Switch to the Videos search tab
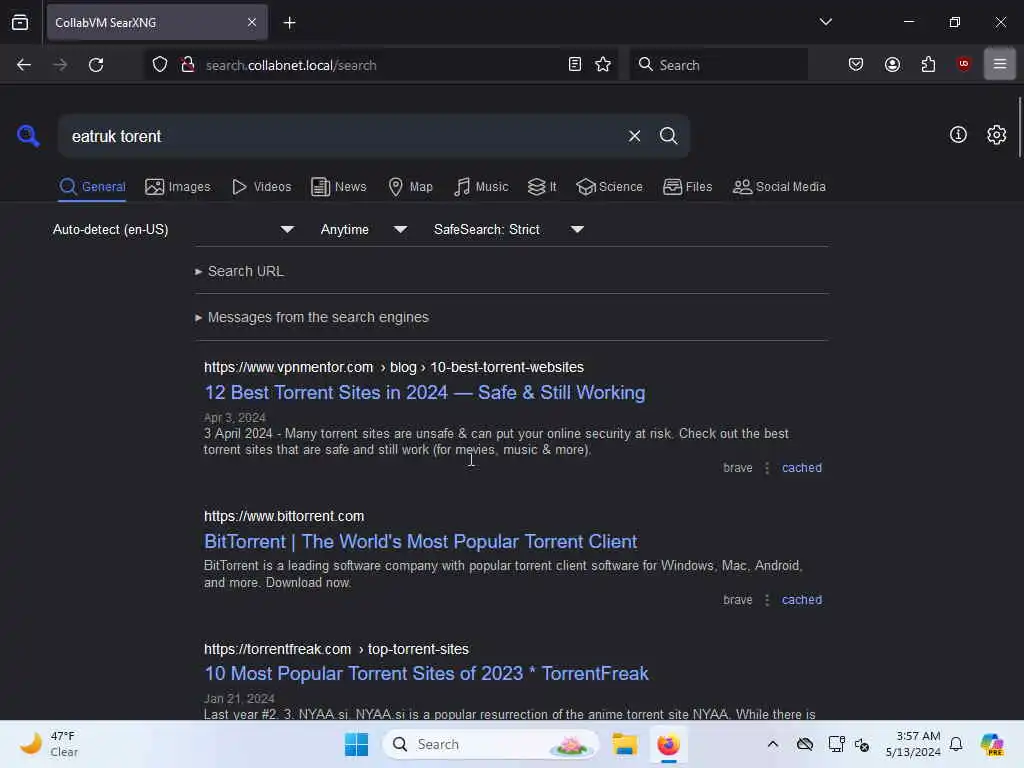Image resolution: width=1024 pixels, height=768 pixels. 261,187
